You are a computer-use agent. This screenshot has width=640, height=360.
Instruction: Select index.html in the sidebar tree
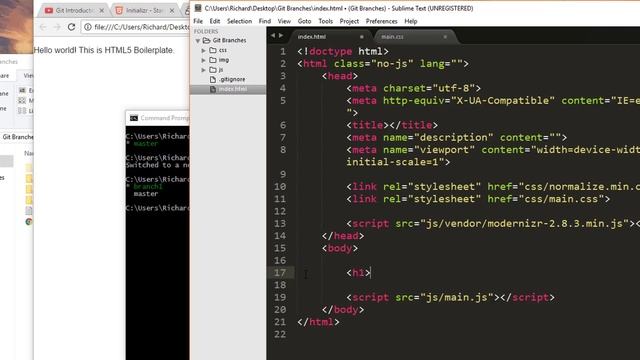coord(233,89)
